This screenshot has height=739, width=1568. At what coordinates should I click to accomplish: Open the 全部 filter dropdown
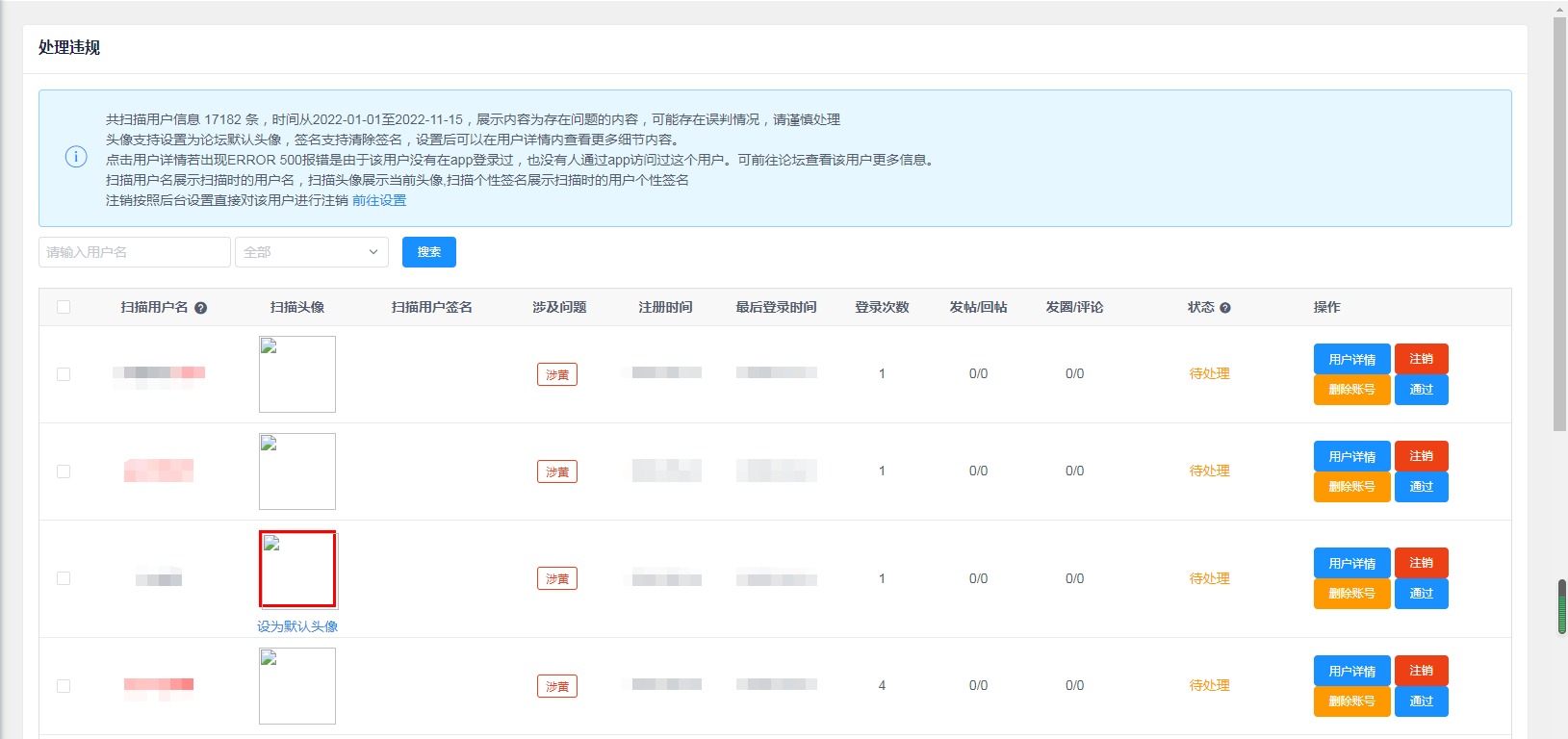(312, 252)
